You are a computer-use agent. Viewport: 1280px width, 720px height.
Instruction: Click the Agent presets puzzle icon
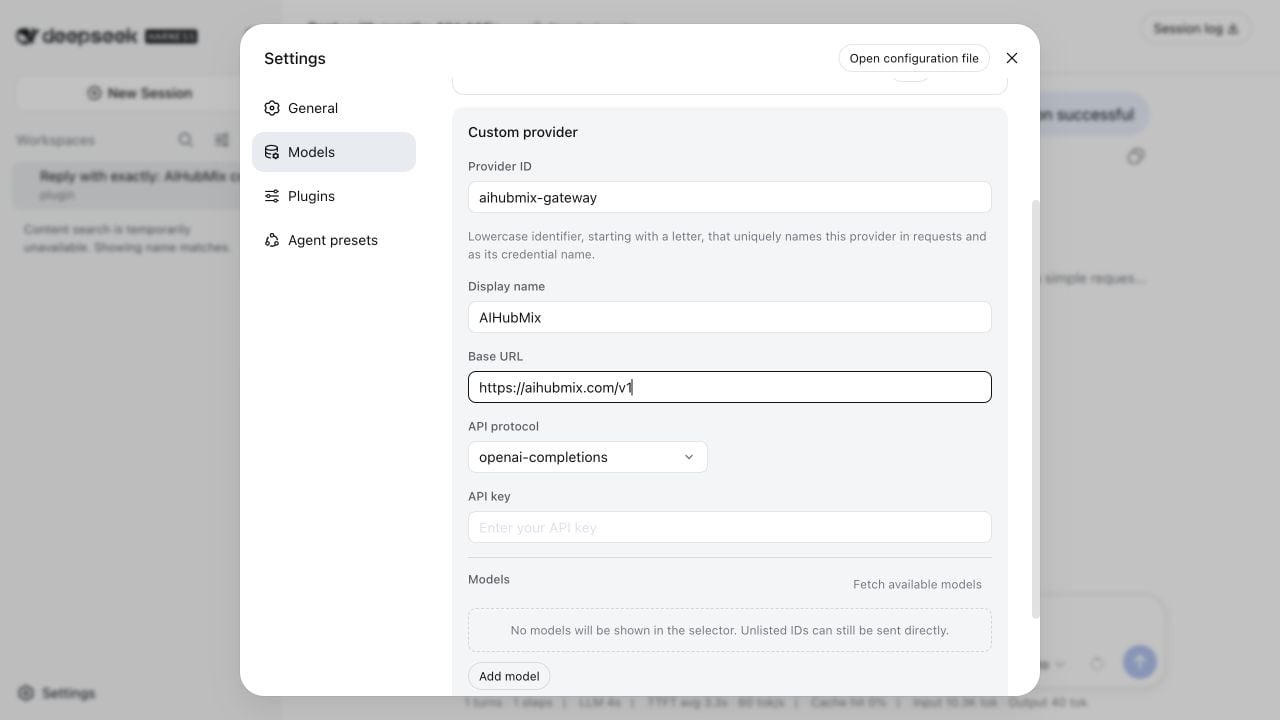tap(272, 240)
